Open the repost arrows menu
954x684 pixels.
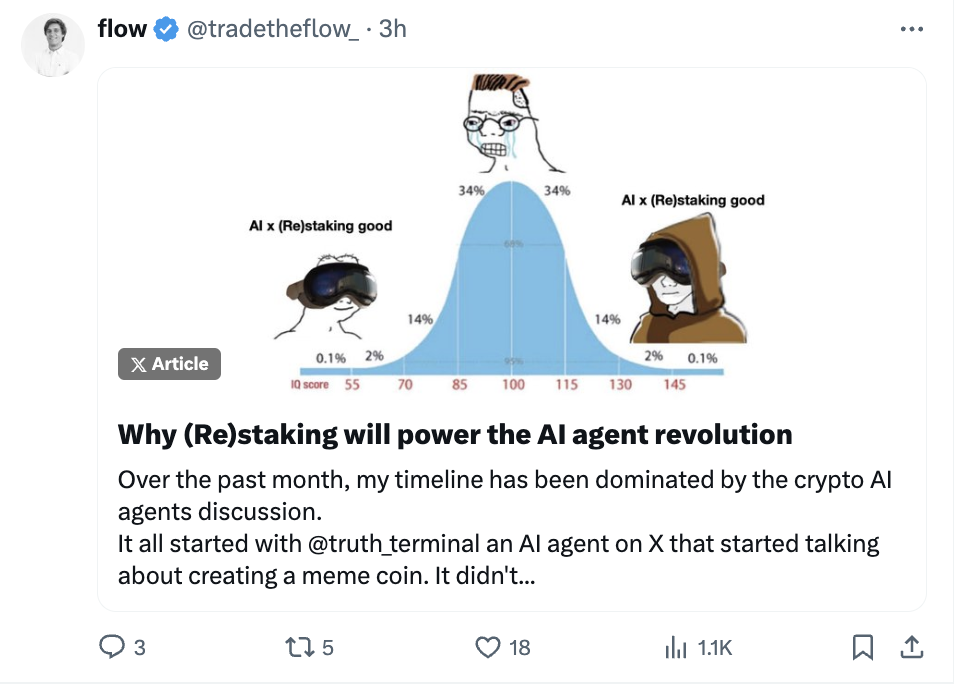tap(297, 648)
